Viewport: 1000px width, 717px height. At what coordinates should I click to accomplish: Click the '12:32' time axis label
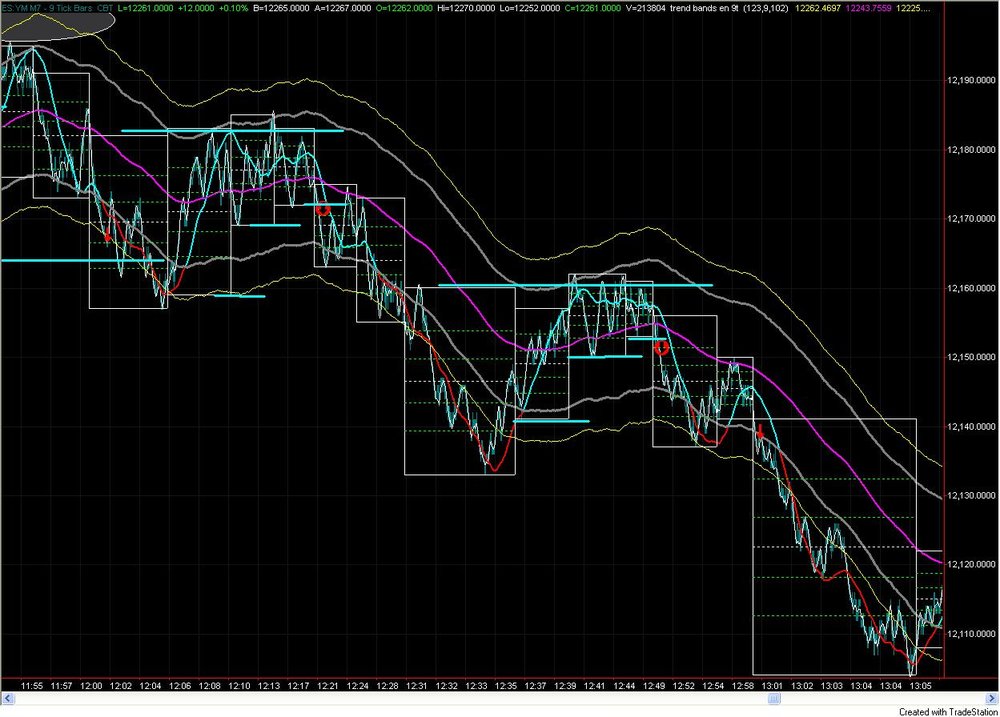(446, 686)
